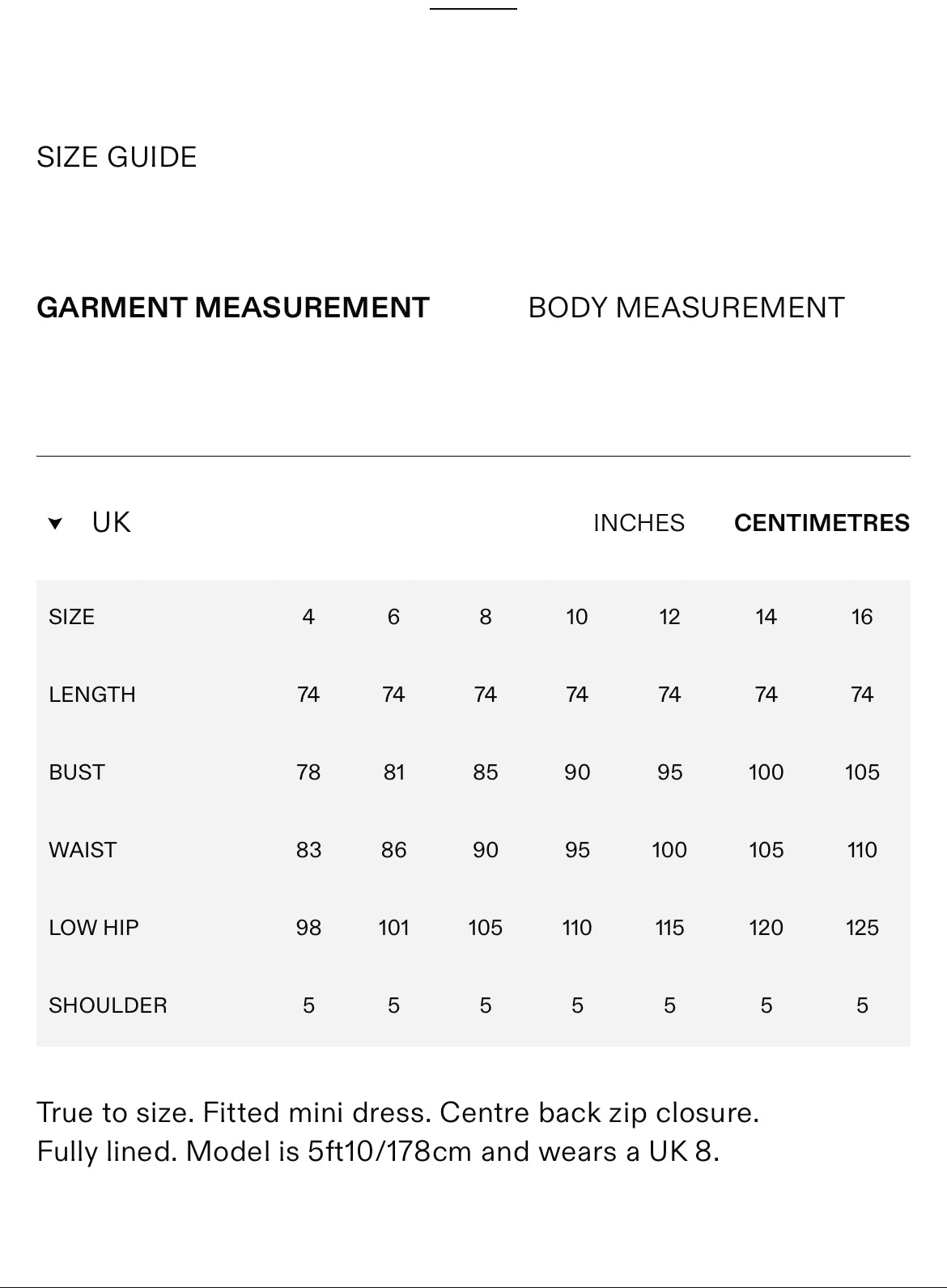Click the Low Hip row label

click(94, 928)
